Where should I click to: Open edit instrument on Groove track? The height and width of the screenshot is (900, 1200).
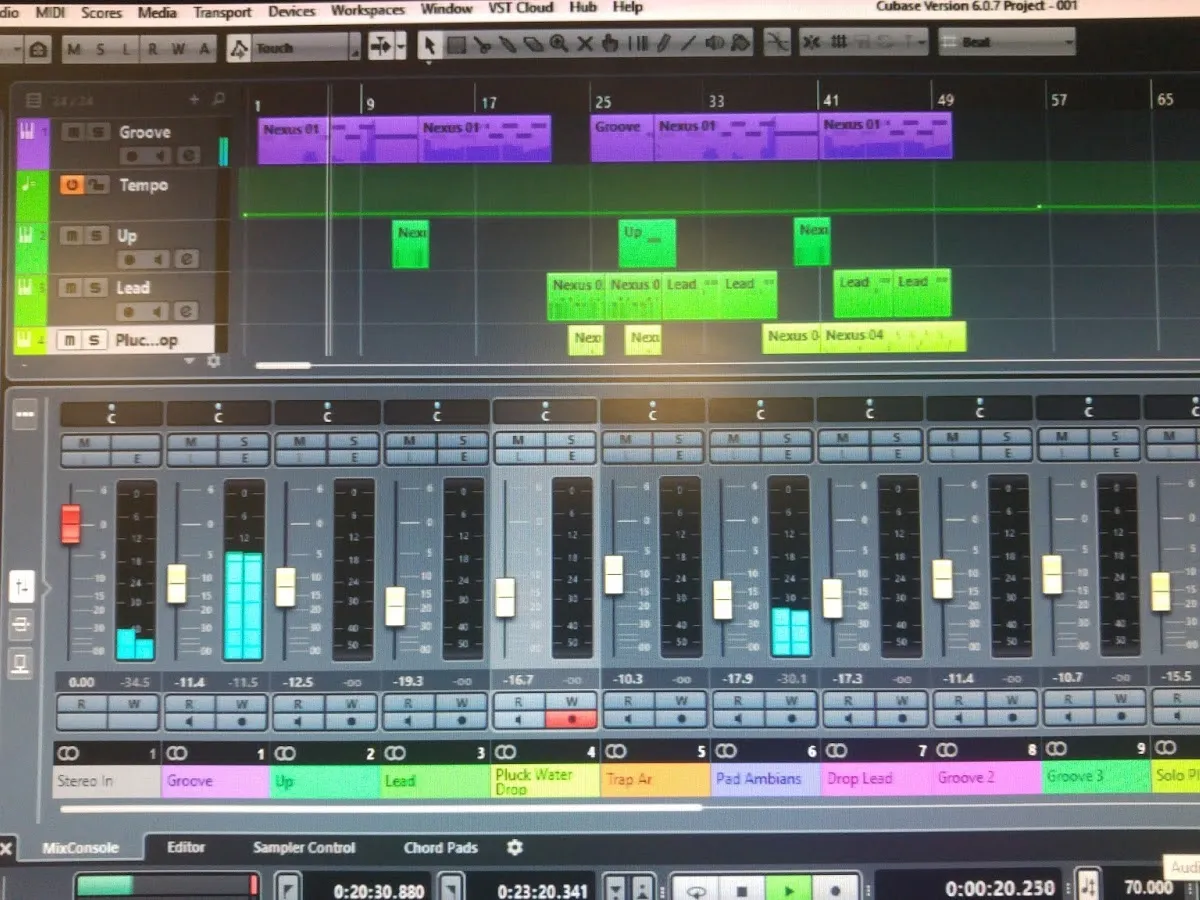pyautogui.click(x=188, y=156)
